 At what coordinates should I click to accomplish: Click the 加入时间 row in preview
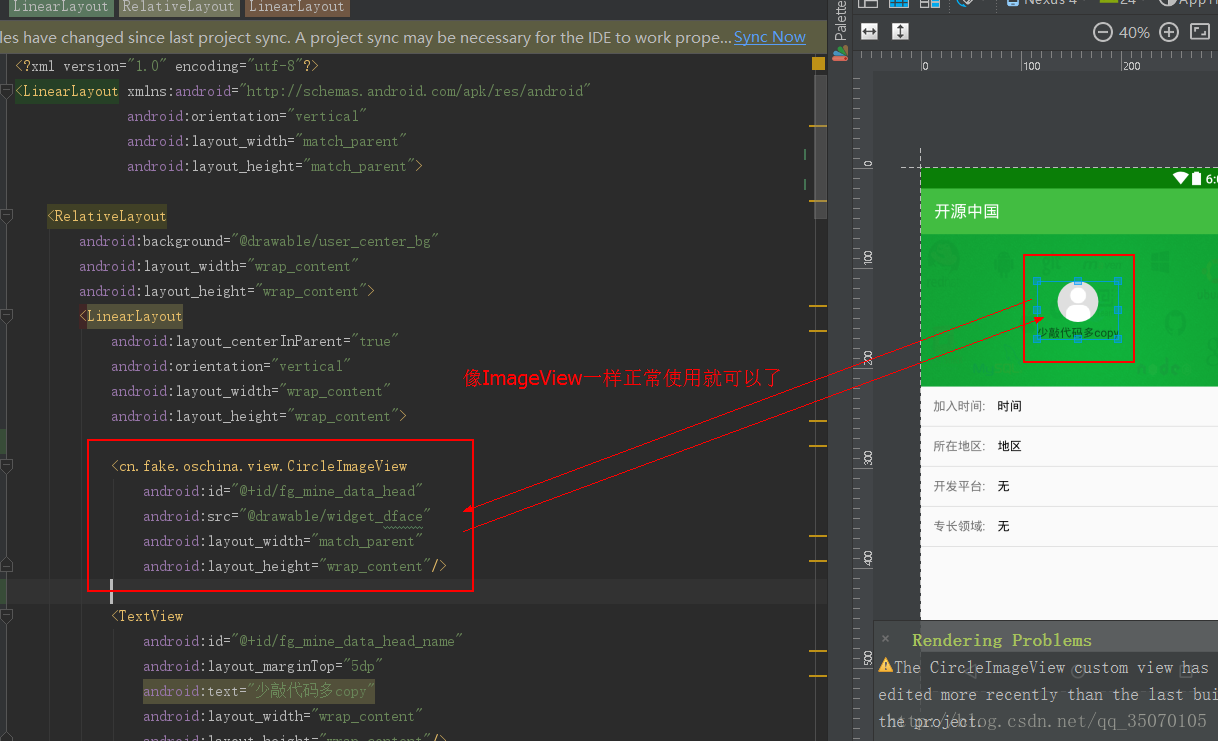pos(1069,406)
